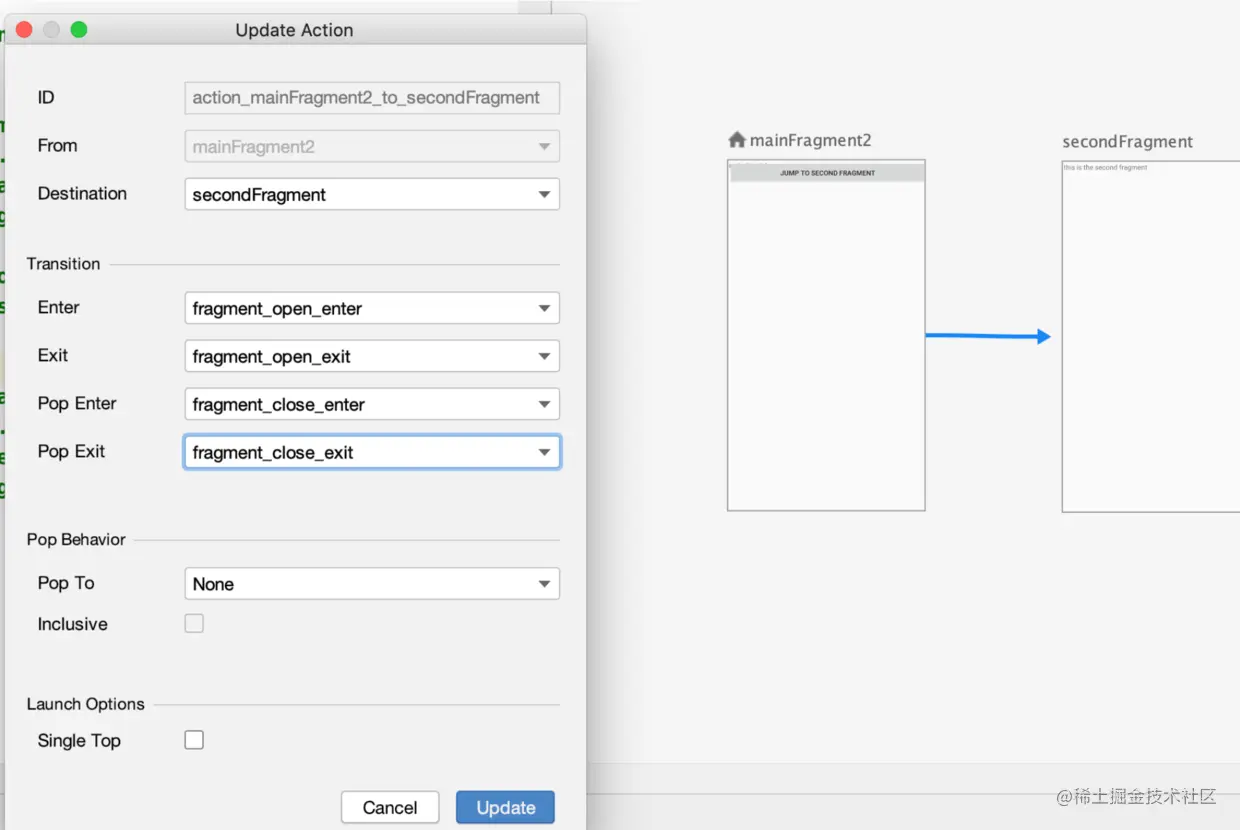Click 'this is the second fragment' preview text
This screenshot has width=1240, height=830.
tap(1105, 168)
